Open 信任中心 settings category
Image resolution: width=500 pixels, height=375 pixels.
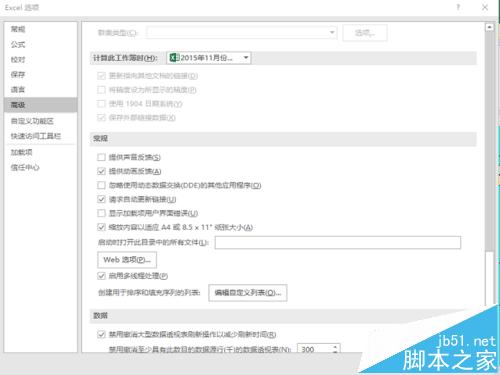point(25,167)
